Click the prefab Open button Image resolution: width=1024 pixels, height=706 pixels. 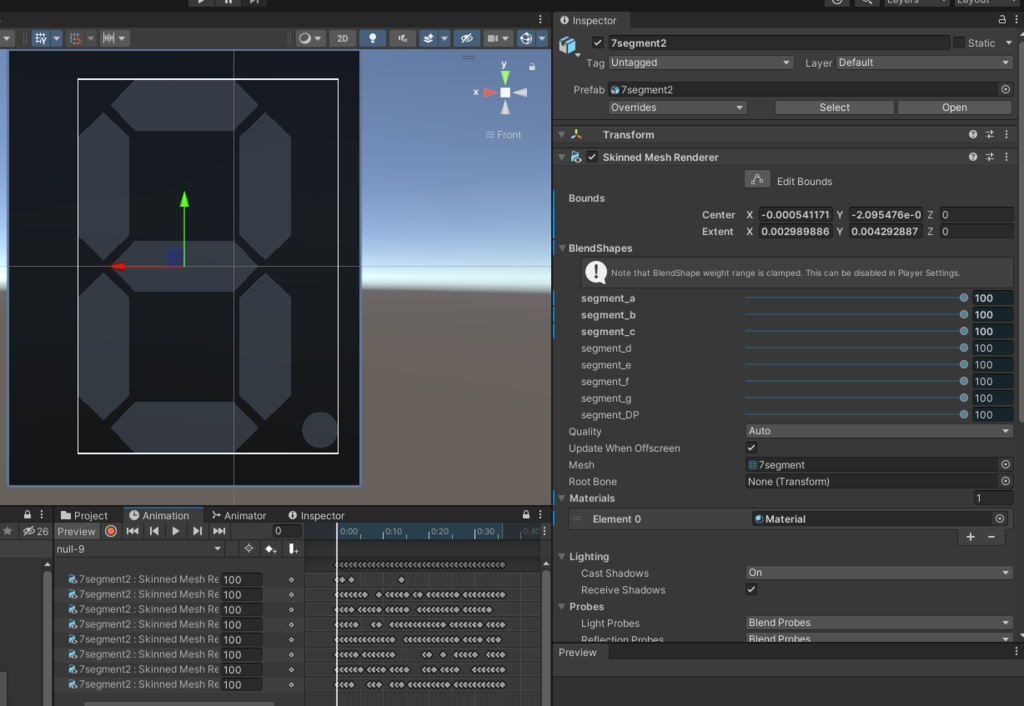[954, 107]
